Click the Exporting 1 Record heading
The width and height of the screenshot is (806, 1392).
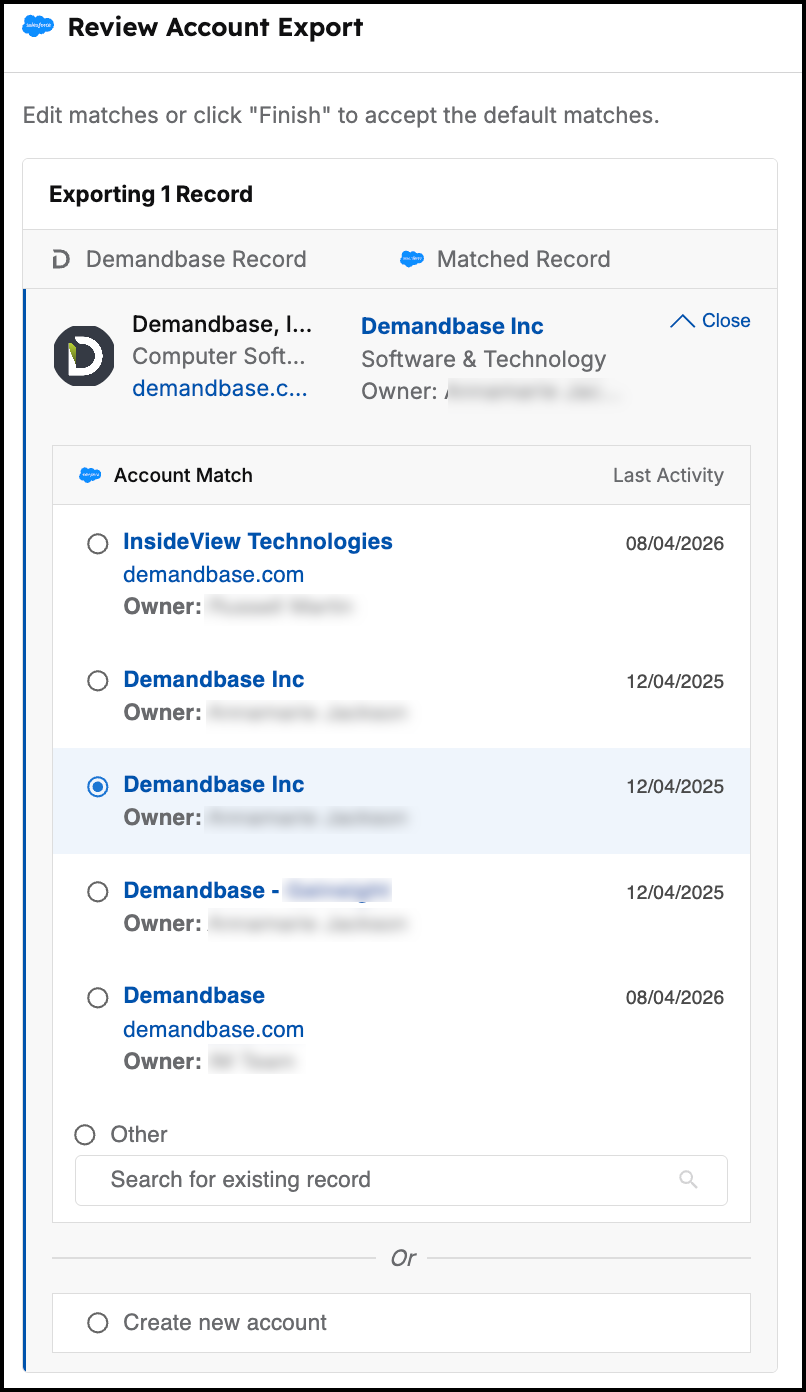tap(151, 194)
